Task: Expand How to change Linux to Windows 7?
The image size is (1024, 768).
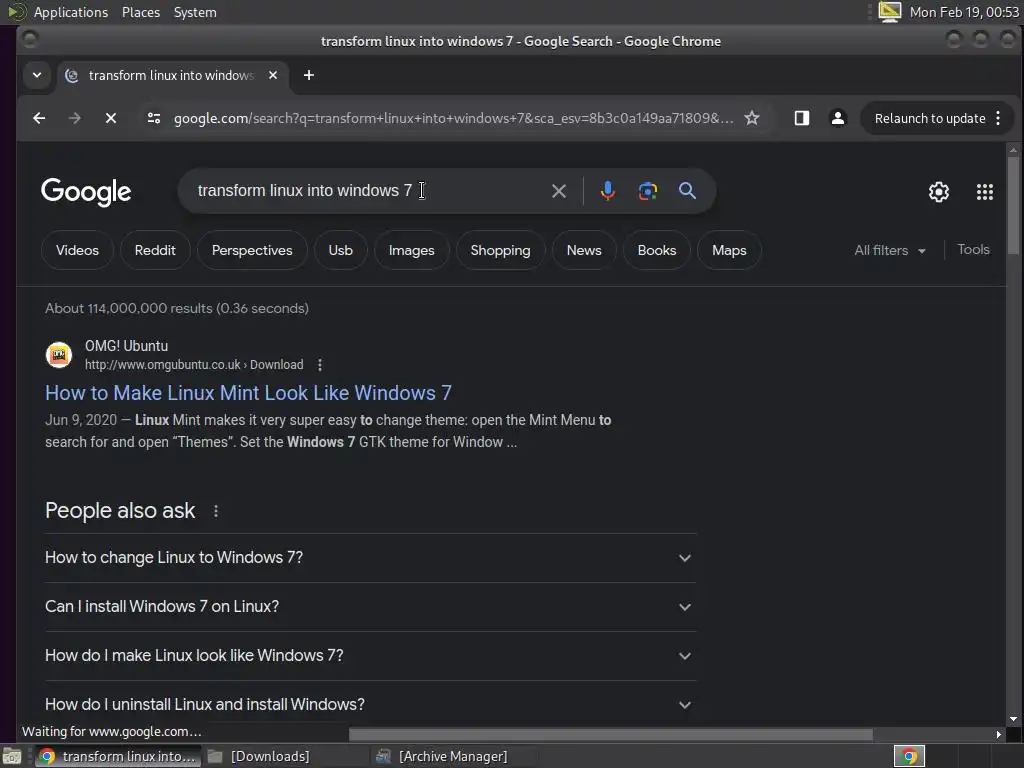Action: [370, 558]
